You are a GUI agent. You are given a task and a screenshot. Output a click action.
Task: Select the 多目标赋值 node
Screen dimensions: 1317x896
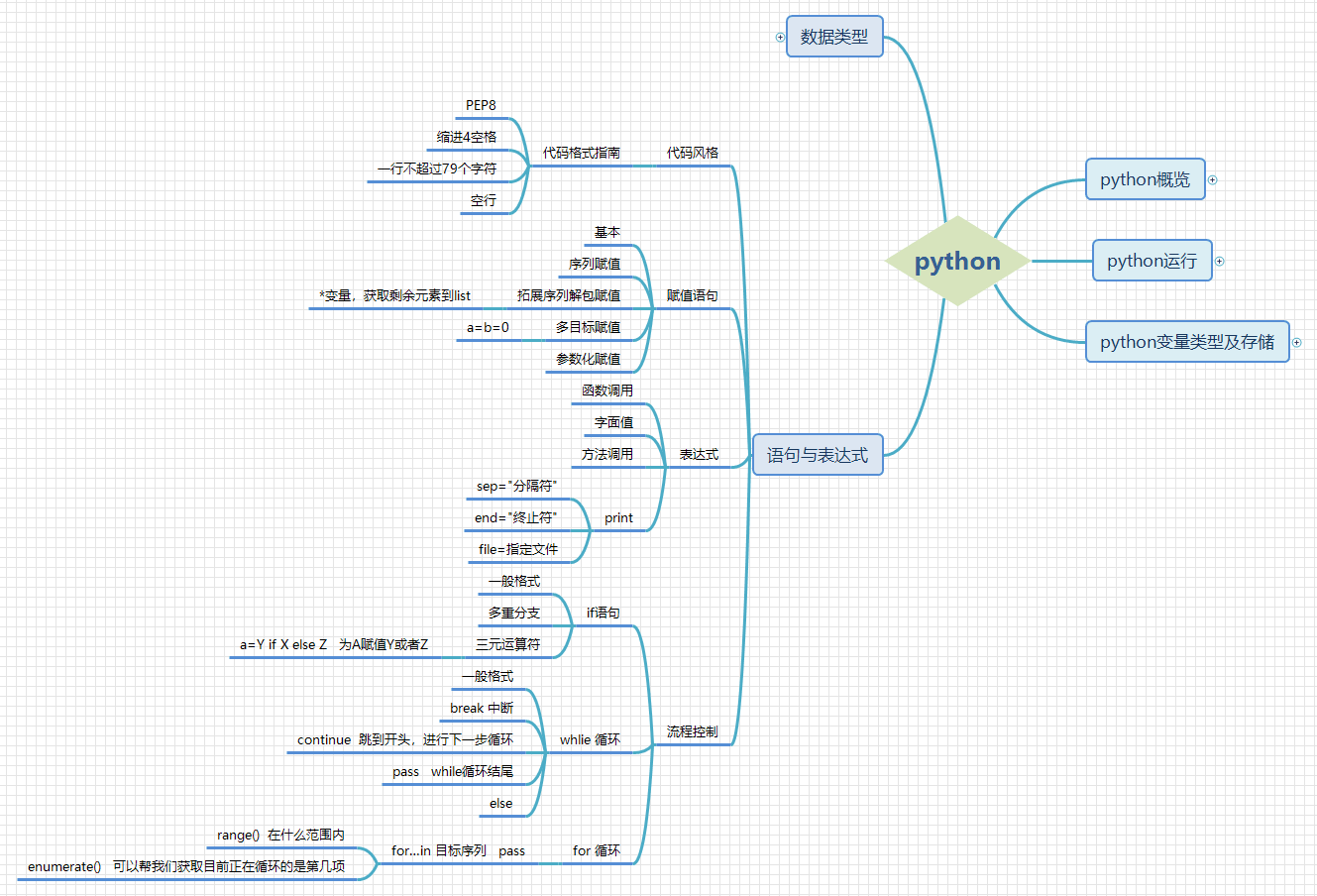[x=589, y=327]
